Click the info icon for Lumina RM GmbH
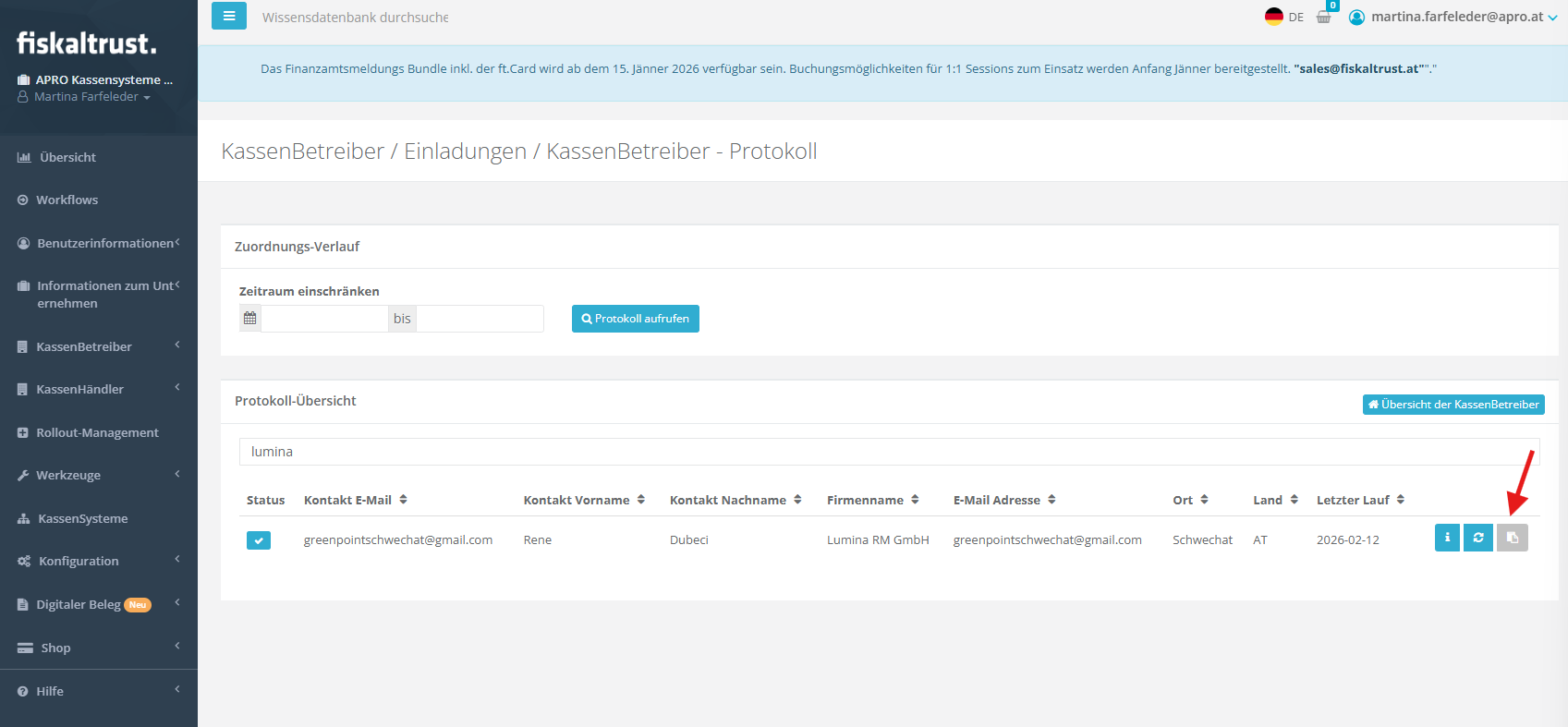The image size is (1568, 727). [1447, 538]
